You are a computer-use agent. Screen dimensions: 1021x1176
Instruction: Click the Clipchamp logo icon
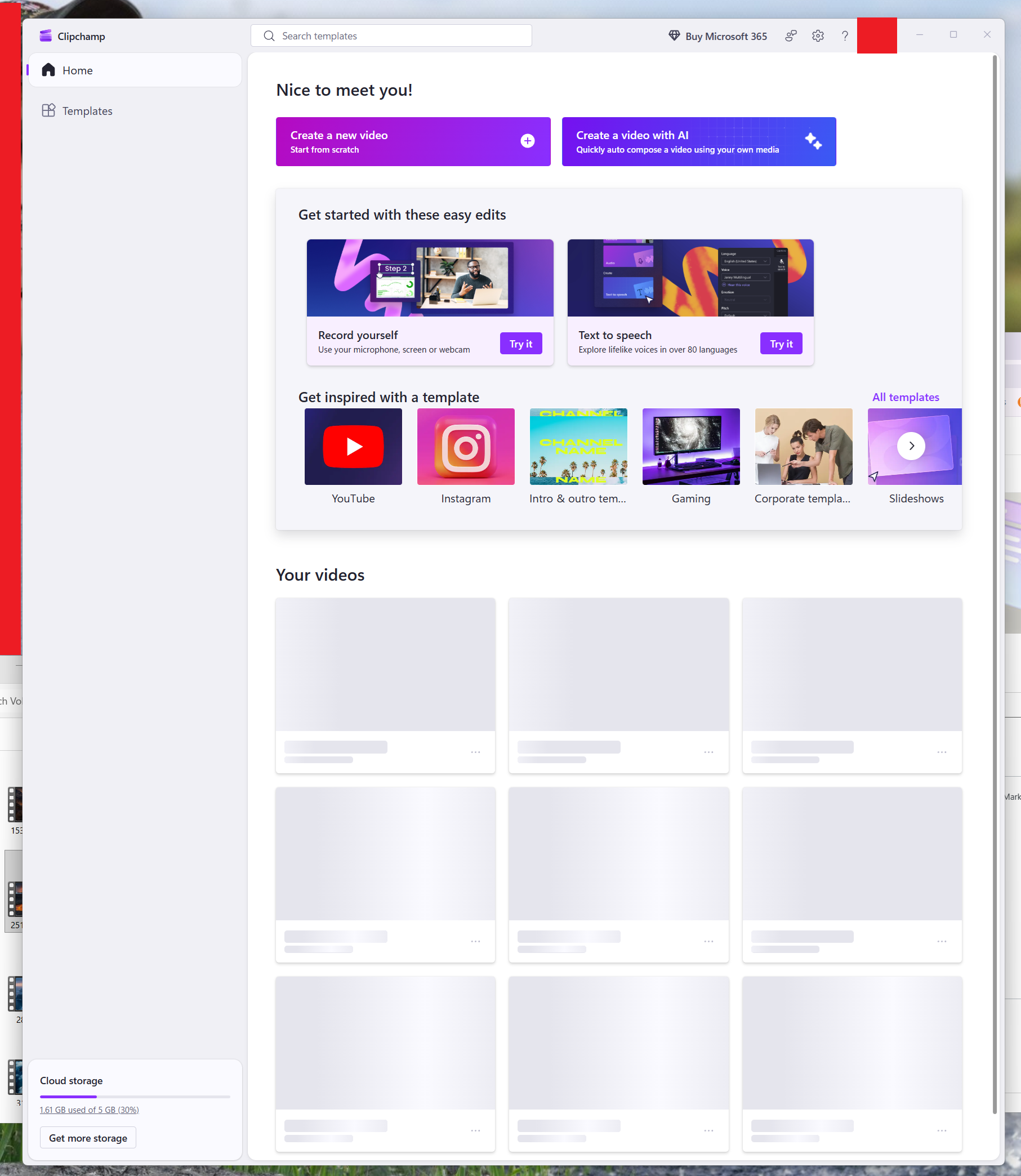(x=46, y=36)
